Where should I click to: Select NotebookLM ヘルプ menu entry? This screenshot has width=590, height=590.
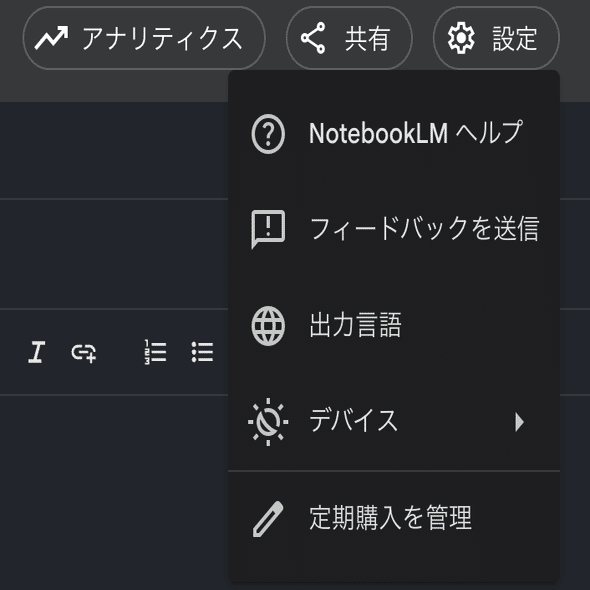394,134
